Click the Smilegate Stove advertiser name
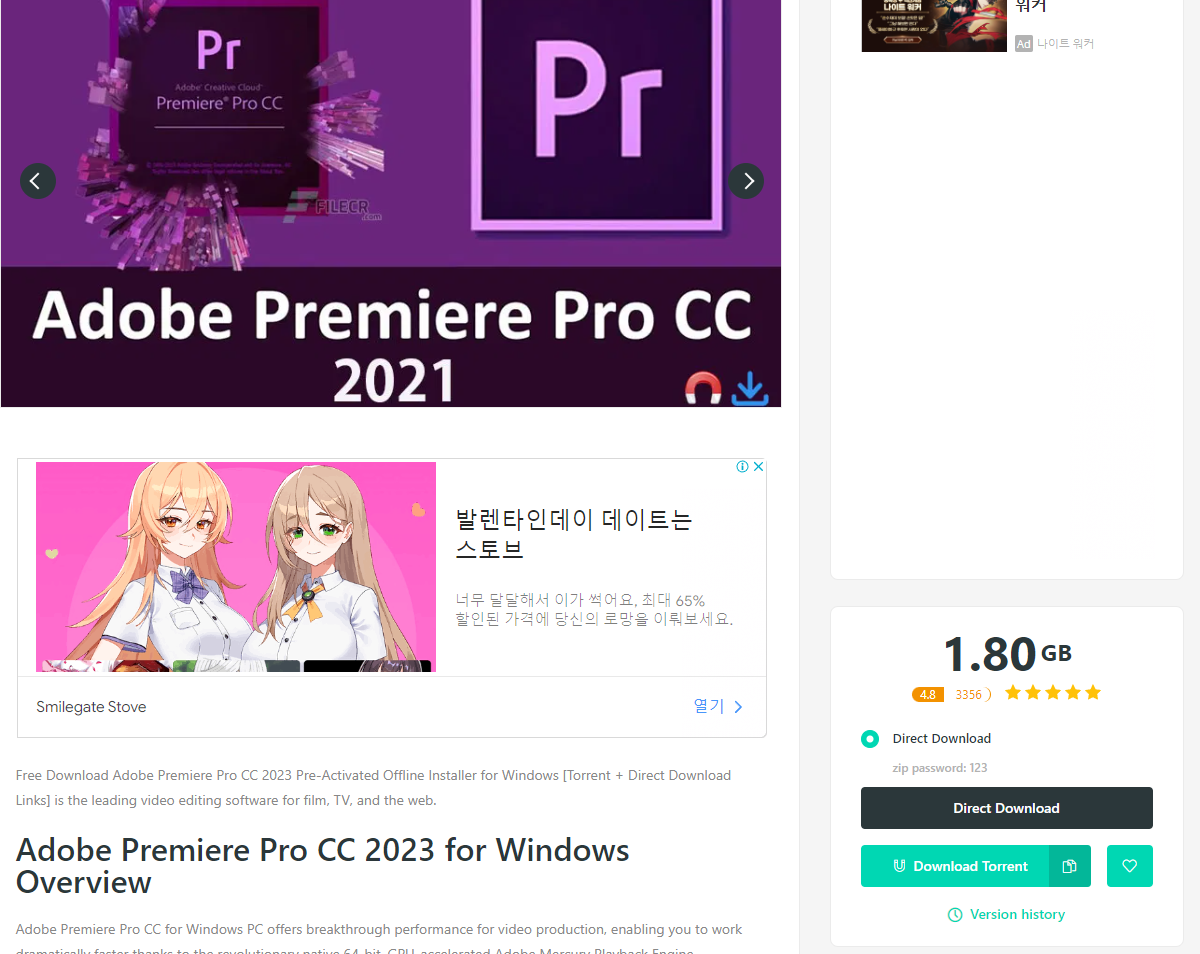This screenshot has height=954, width=1200. [91, 707]
